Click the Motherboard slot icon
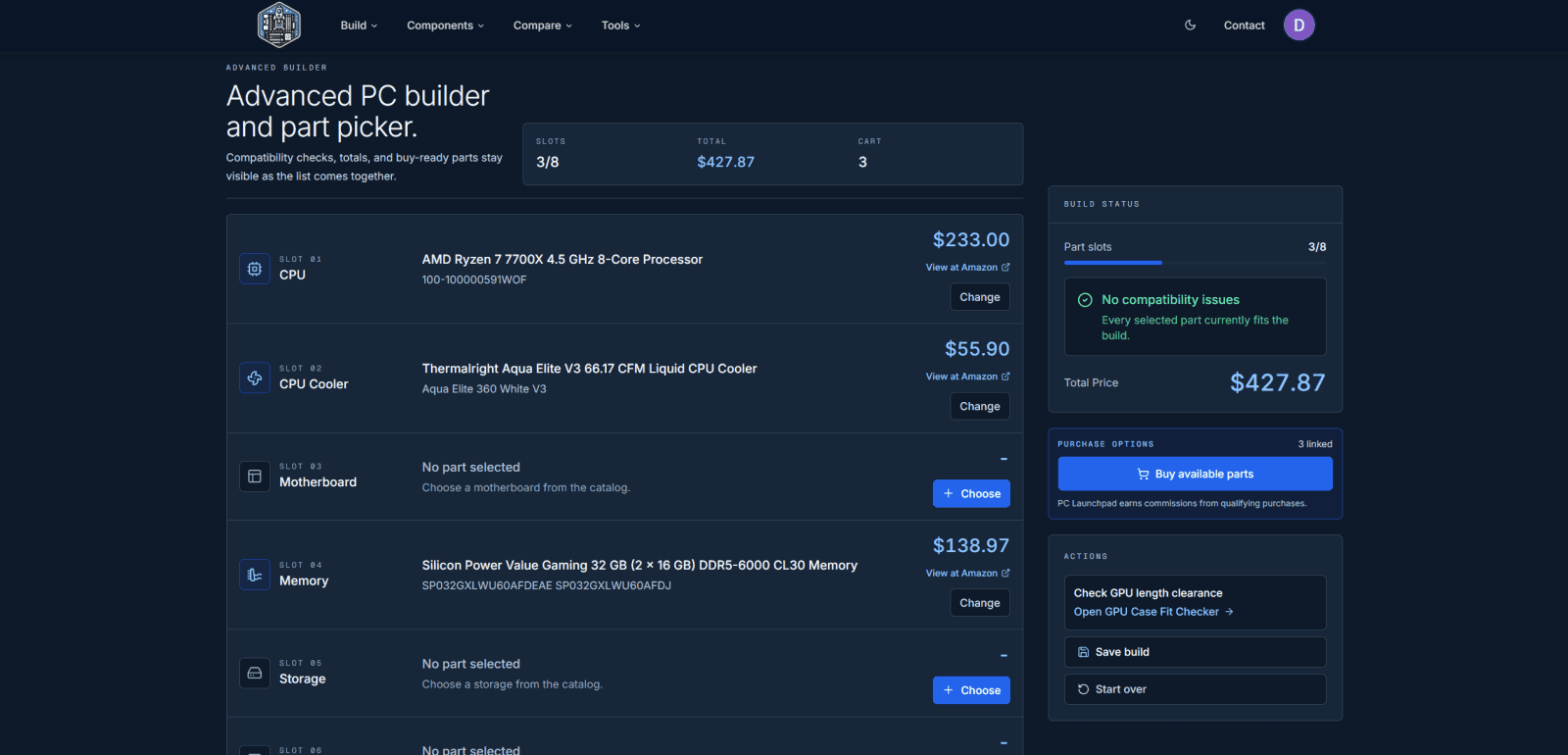 pyautogui.click(x=255, y=477)
